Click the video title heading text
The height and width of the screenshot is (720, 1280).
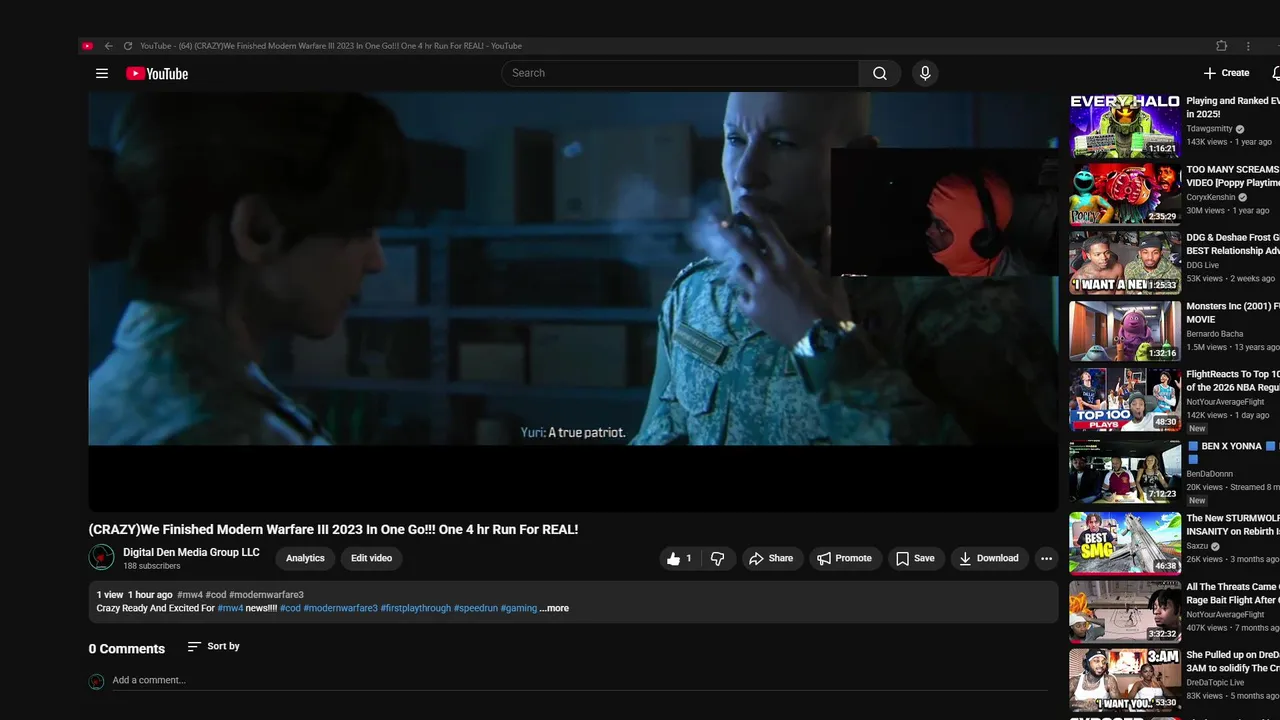point(333,530)
